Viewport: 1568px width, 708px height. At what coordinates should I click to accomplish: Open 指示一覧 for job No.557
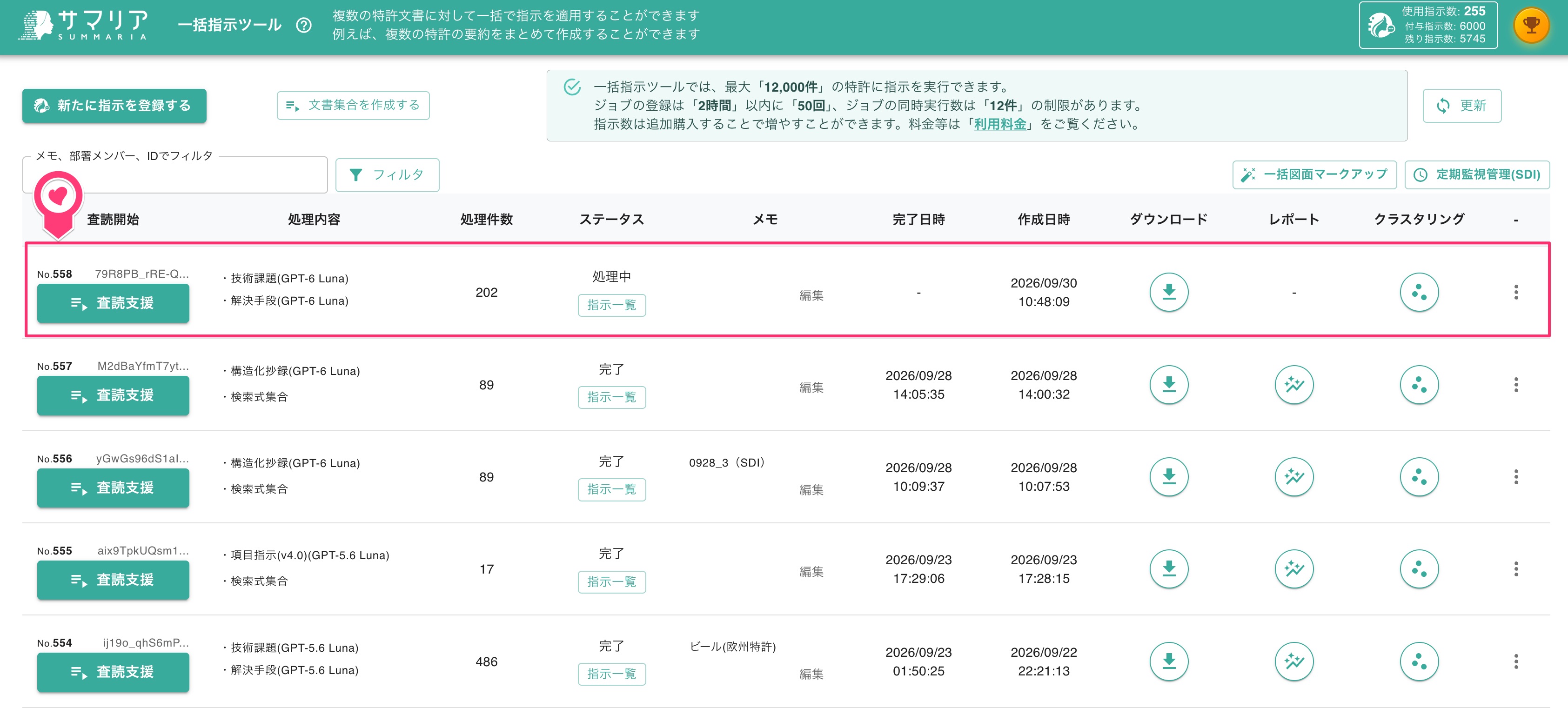611,398
